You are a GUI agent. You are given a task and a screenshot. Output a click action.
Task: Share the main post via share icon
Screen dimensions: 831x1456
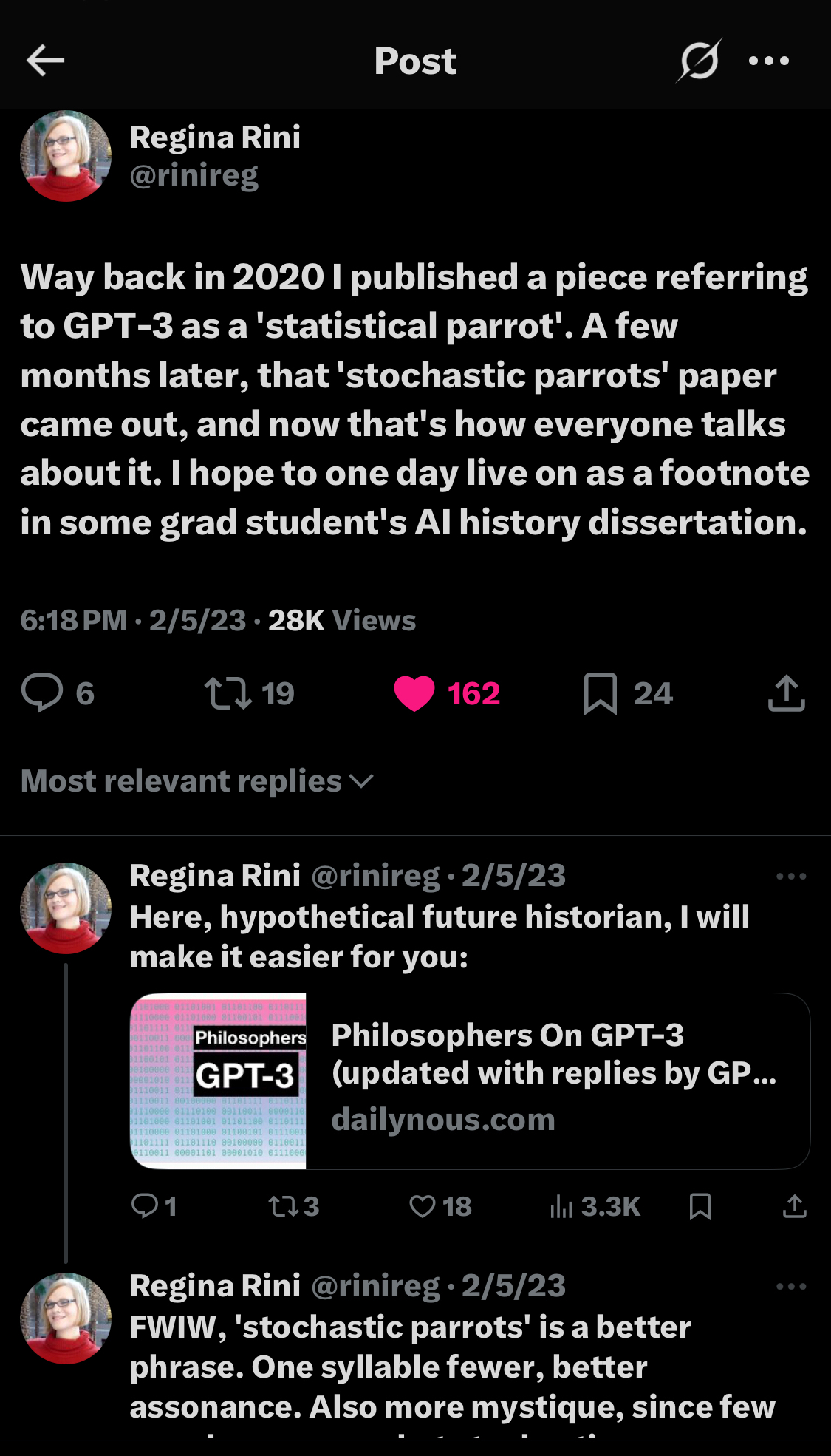(786, 693)
